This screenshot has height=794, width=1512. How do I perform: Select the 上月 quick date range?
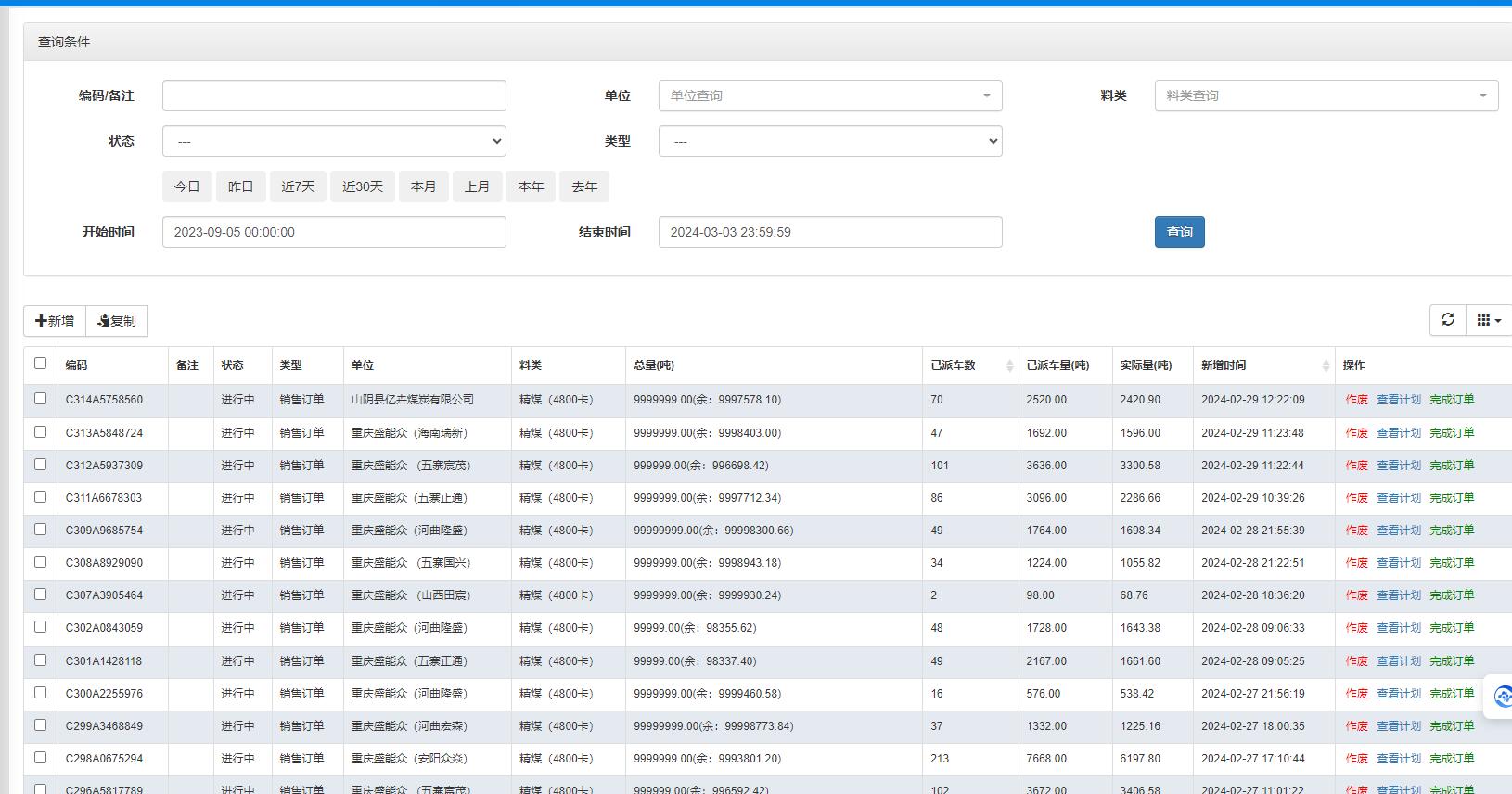tap(478, 186)
